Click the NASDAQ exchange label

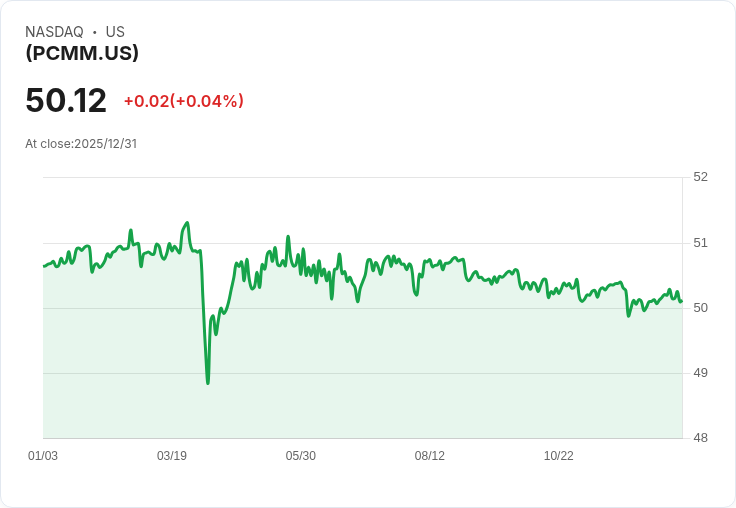coord(54,32)
